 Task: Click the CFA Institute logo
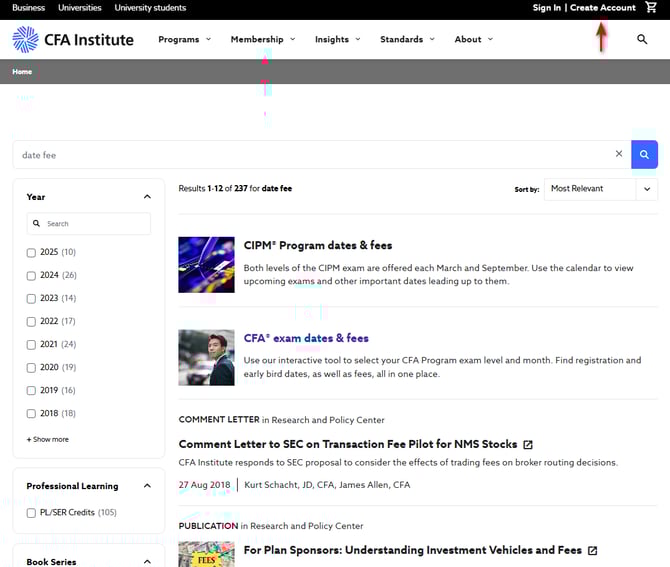[x=73, y=39]
